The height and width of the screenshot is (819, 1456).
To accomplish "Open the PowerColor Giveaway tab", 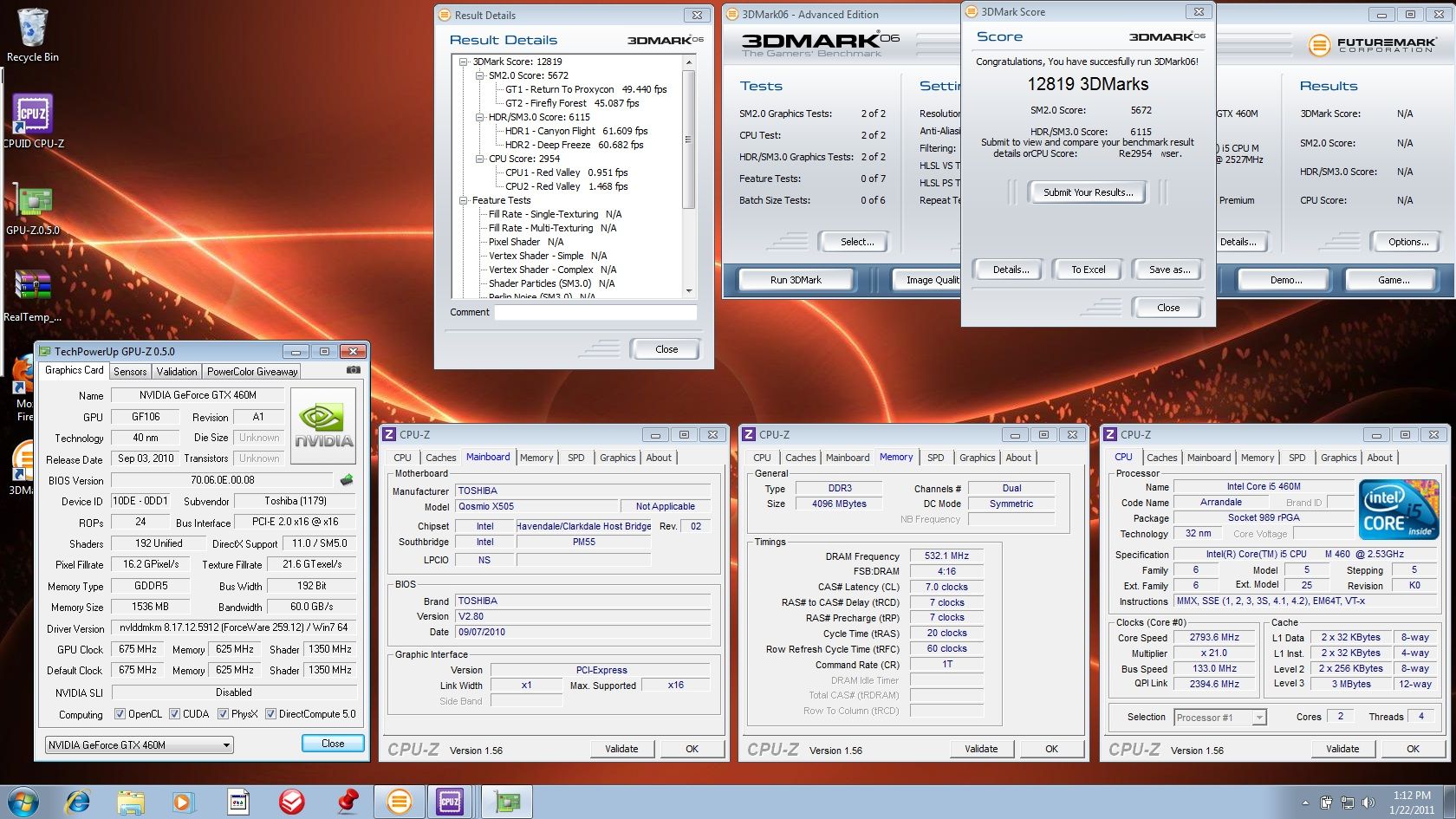I will tap(252, 372).
